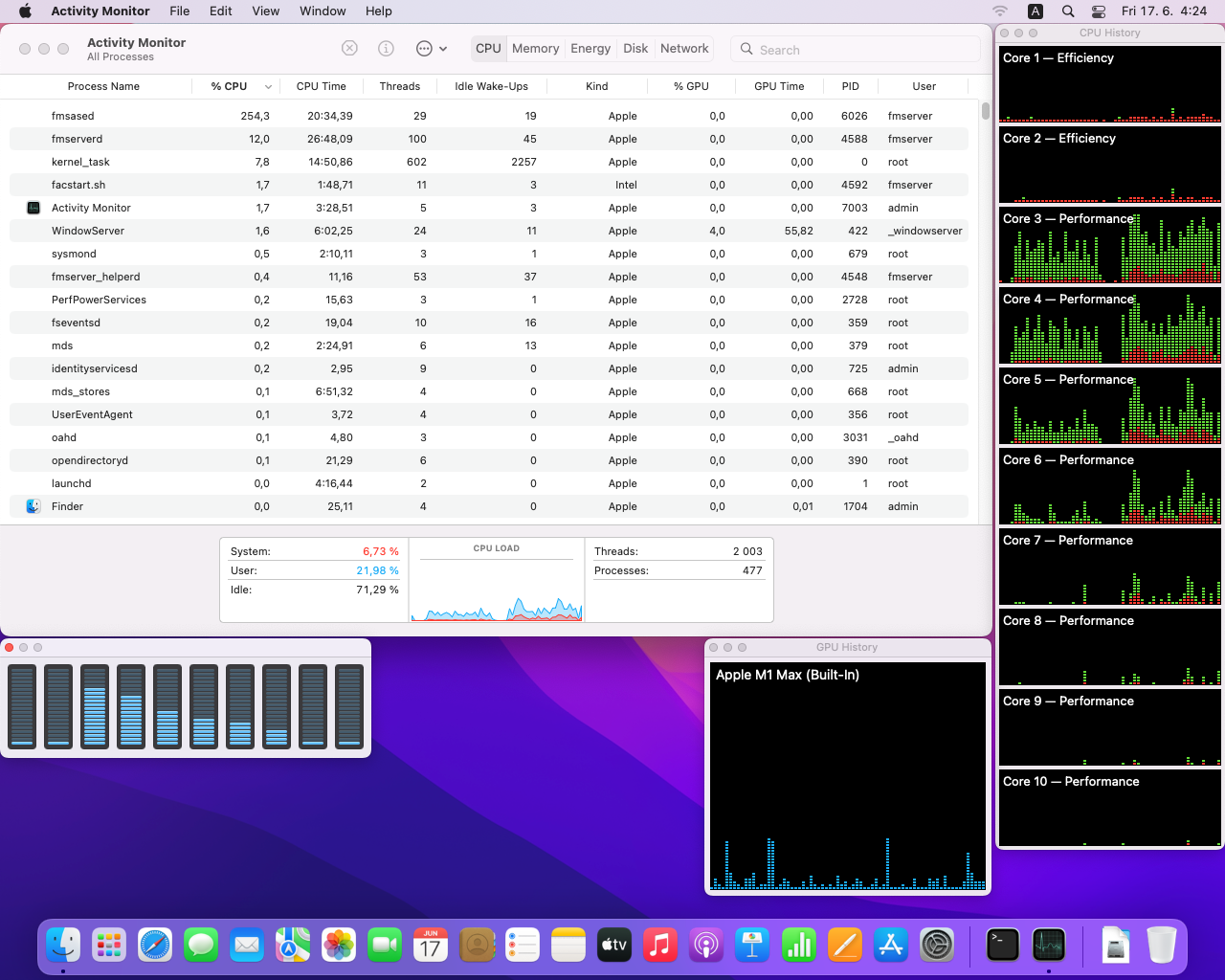Image resolution: width=1225 pixels, height=980 pixels.
Task: Open the Window menu
Action: [323, 11]
